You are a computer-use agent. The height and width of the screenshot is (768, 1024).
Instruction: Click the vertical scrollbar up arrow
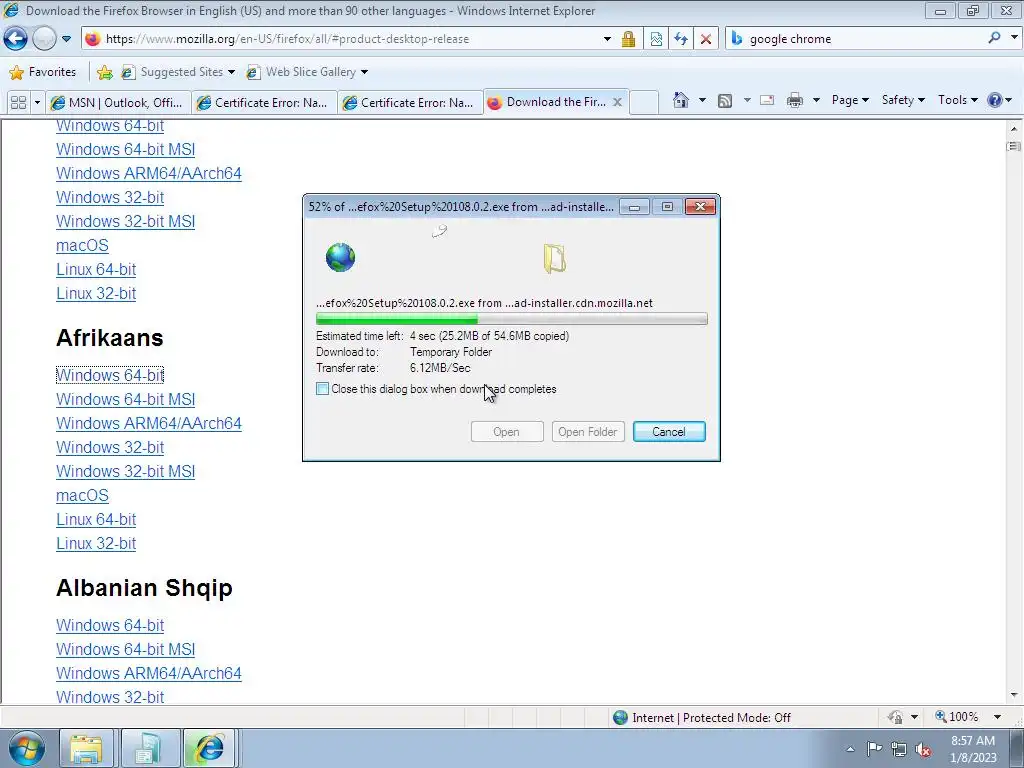(1014, 128)
